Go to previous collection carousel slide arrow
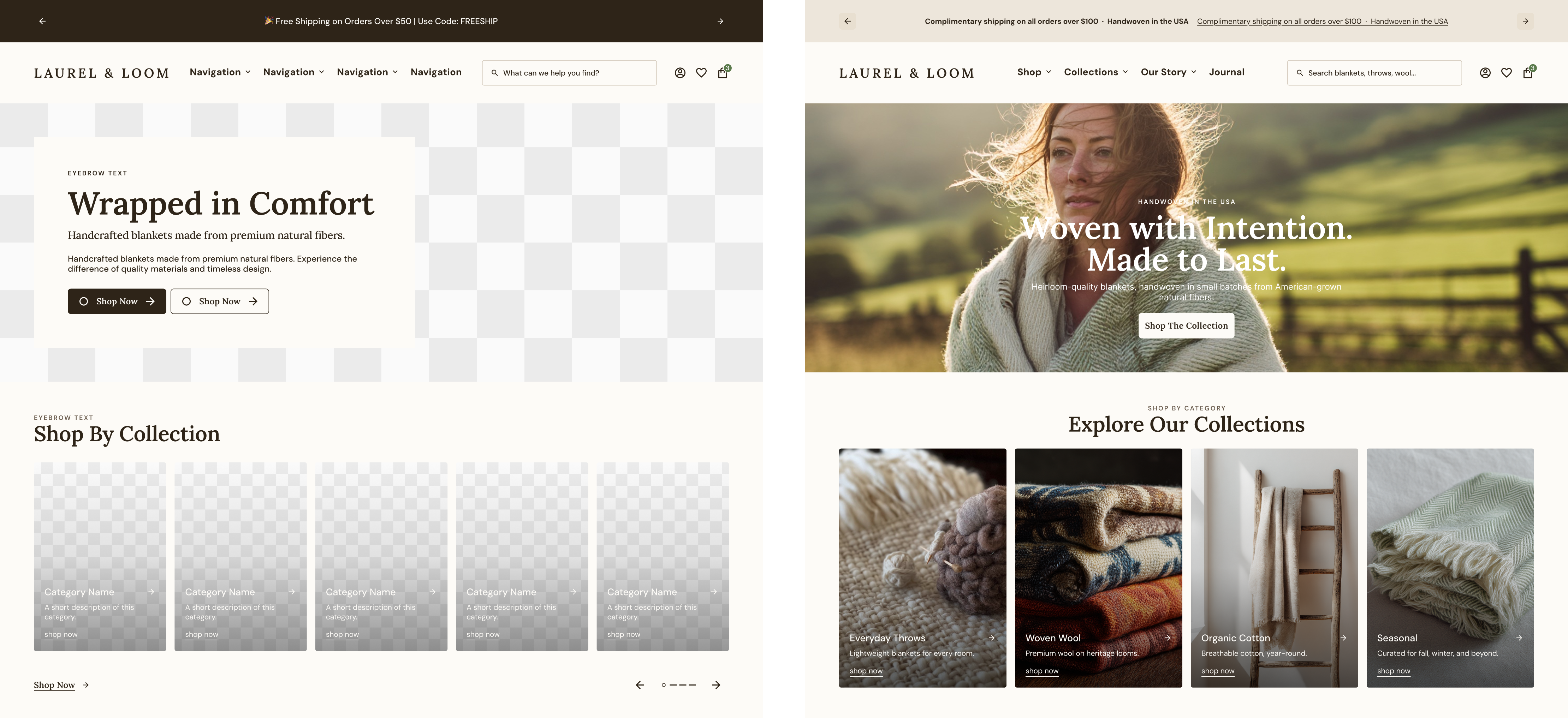The height and width of the screenshot is (718, 1568). tap(640, 685)
